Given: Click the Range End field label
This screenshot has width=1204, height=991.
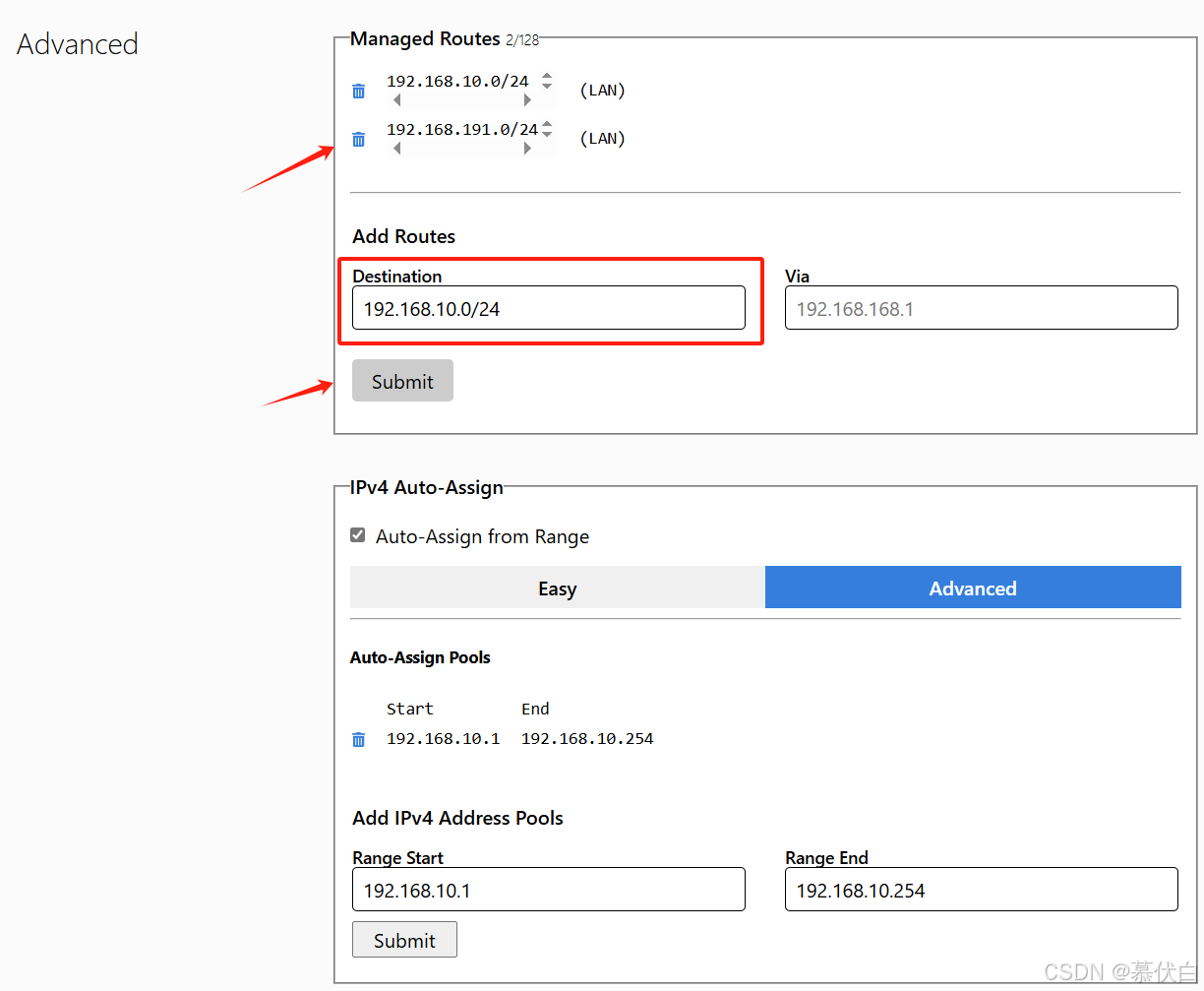Looking at the screenshot, I should tap(826, 858).
